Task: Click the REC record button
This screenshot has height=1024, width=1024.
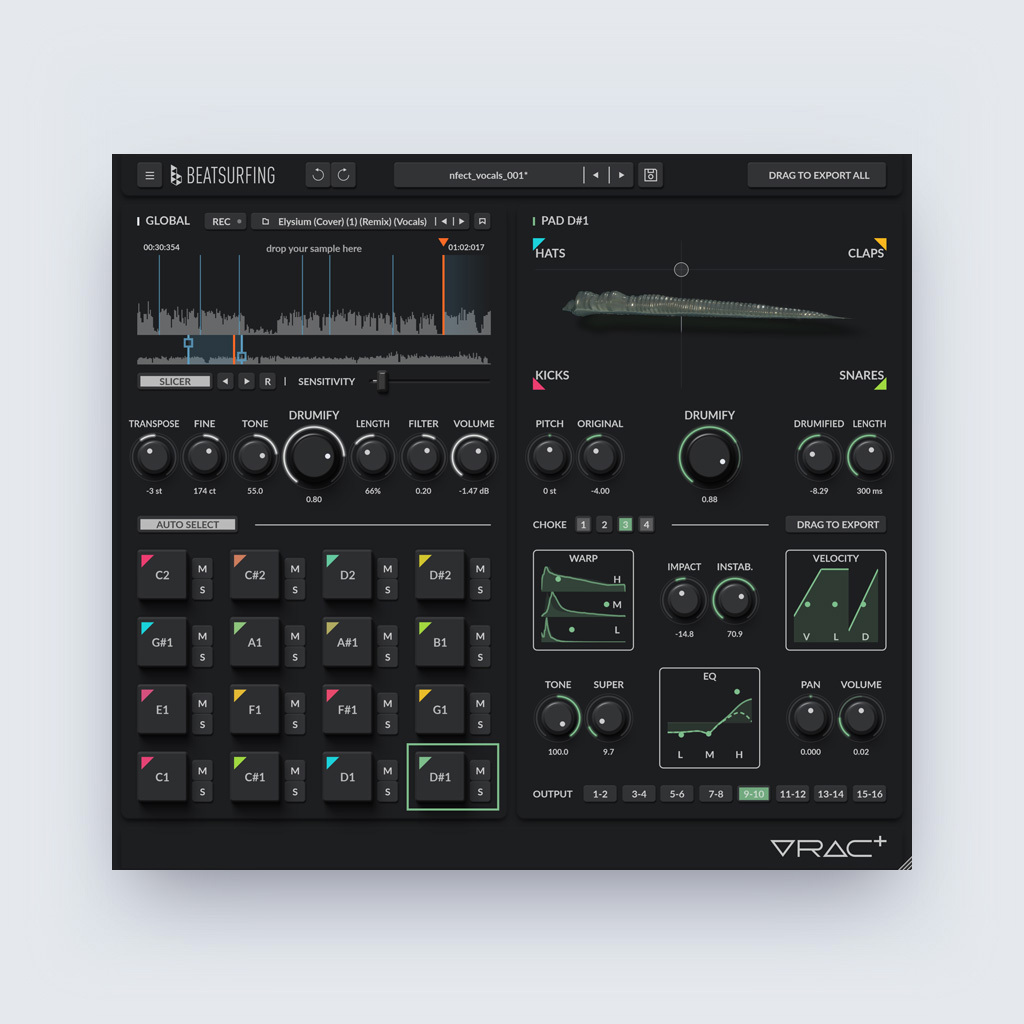Action: [225, 221]
